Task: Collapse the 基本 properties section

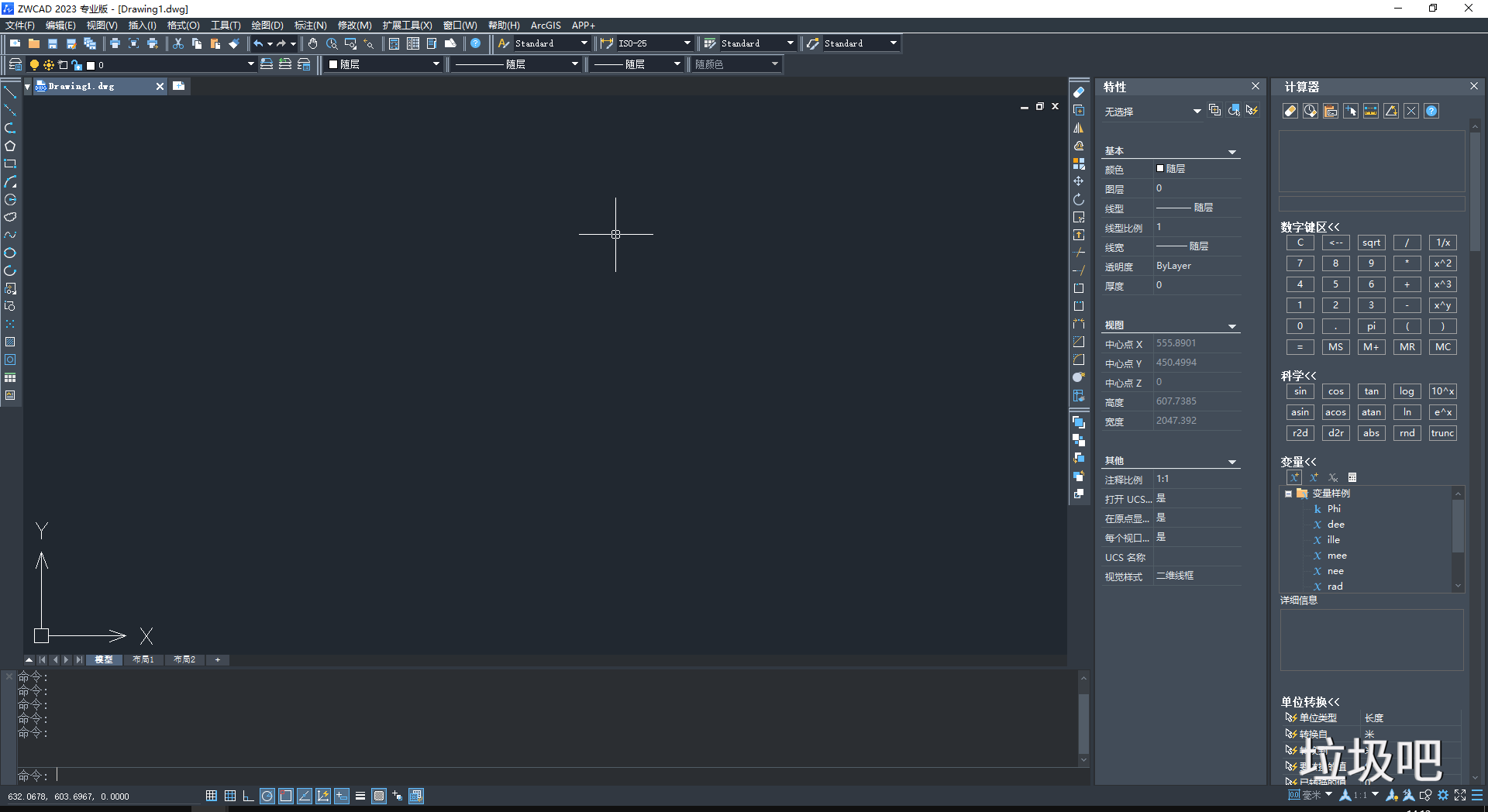Action: (x=1231, y=152)
